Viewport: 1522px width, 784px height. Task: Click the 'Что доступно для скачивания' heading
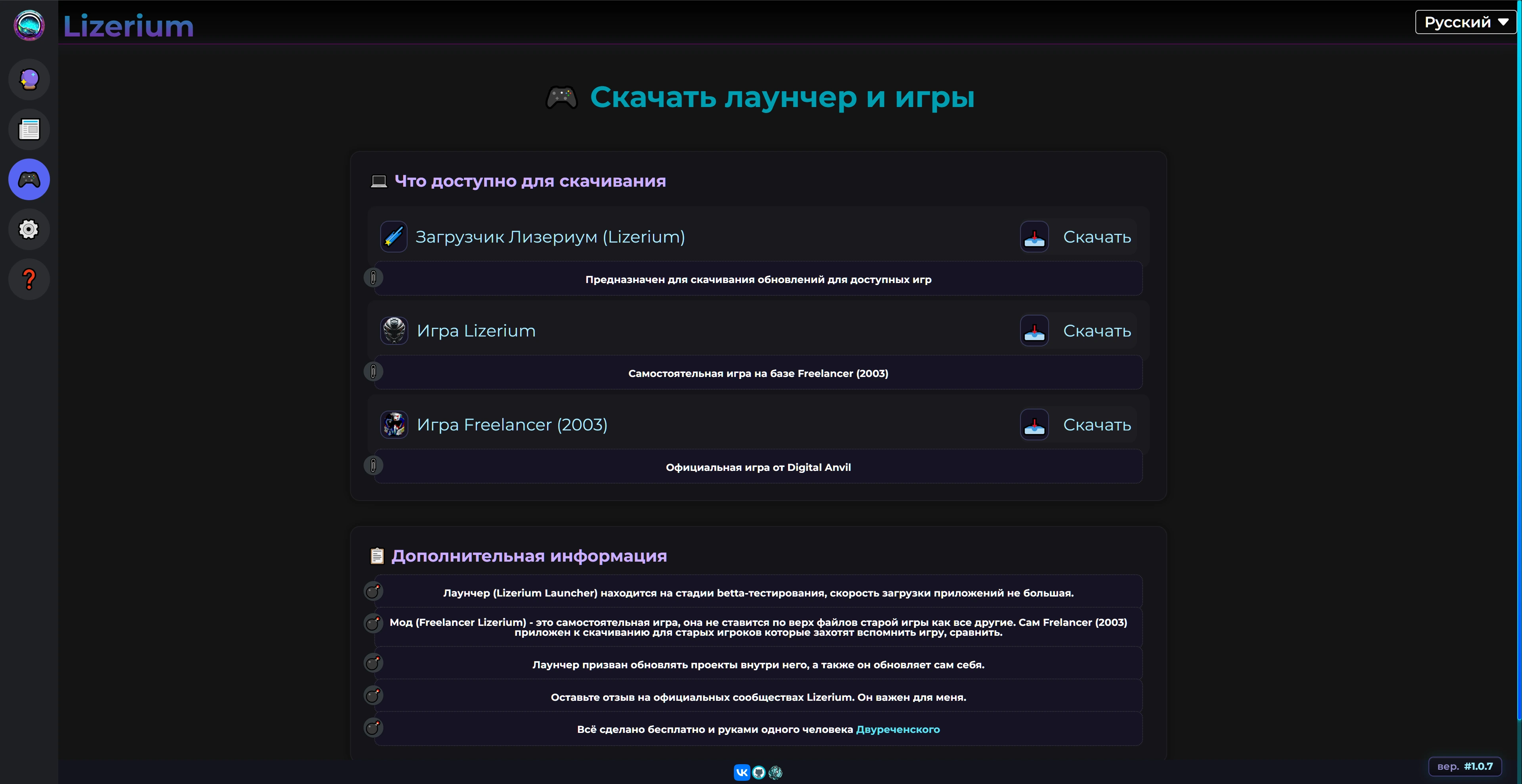[x=530, y=181]
